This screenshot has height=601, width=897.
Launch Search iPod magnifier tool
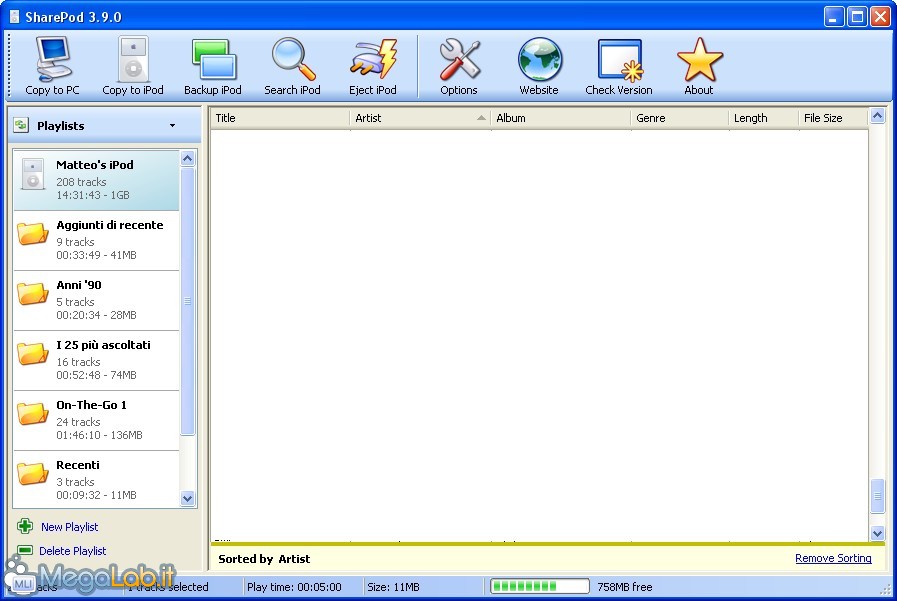(x=293, y=59)
